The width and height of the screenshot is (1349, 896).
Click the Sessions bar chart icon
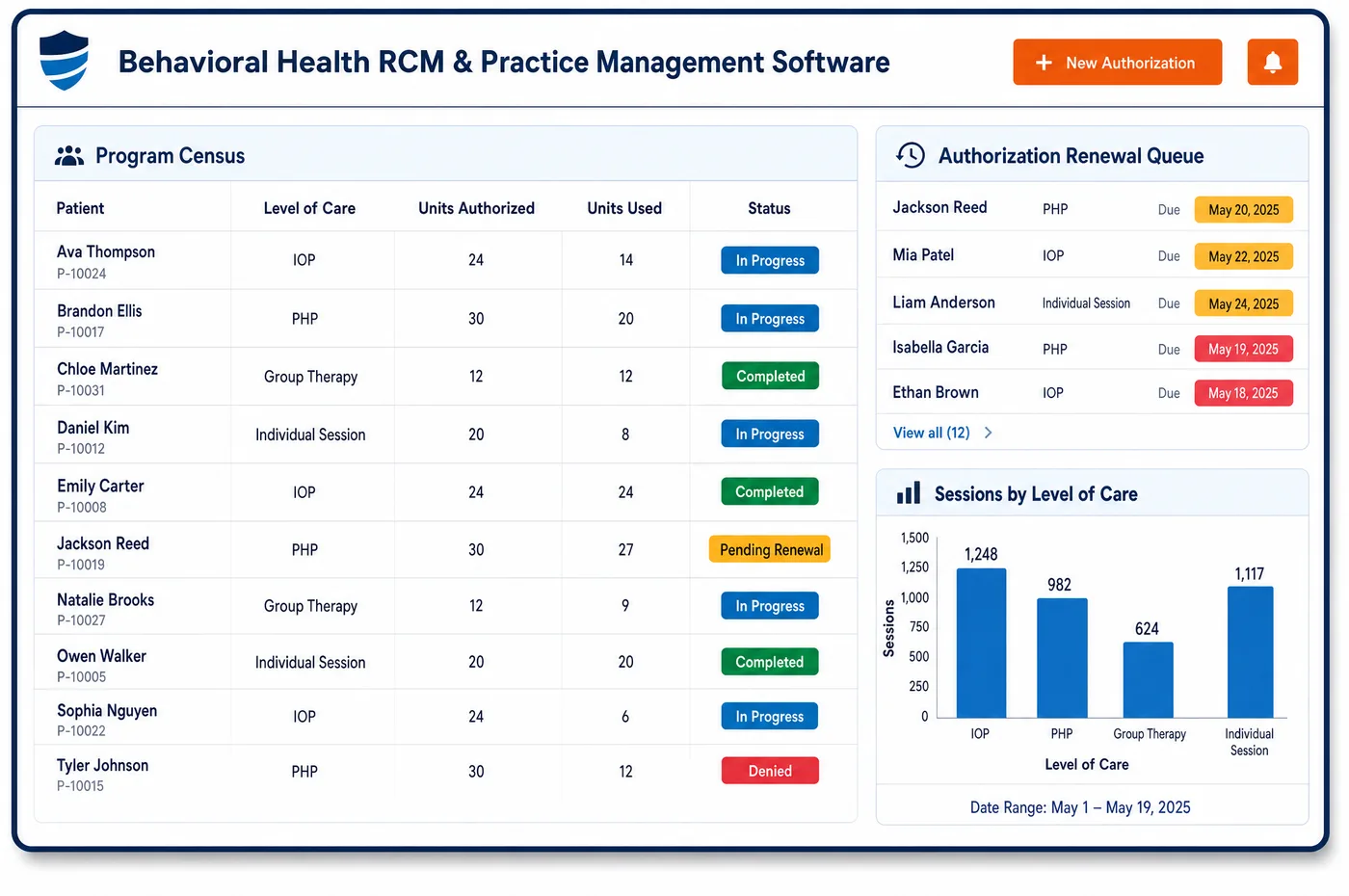tap(908, 493)
